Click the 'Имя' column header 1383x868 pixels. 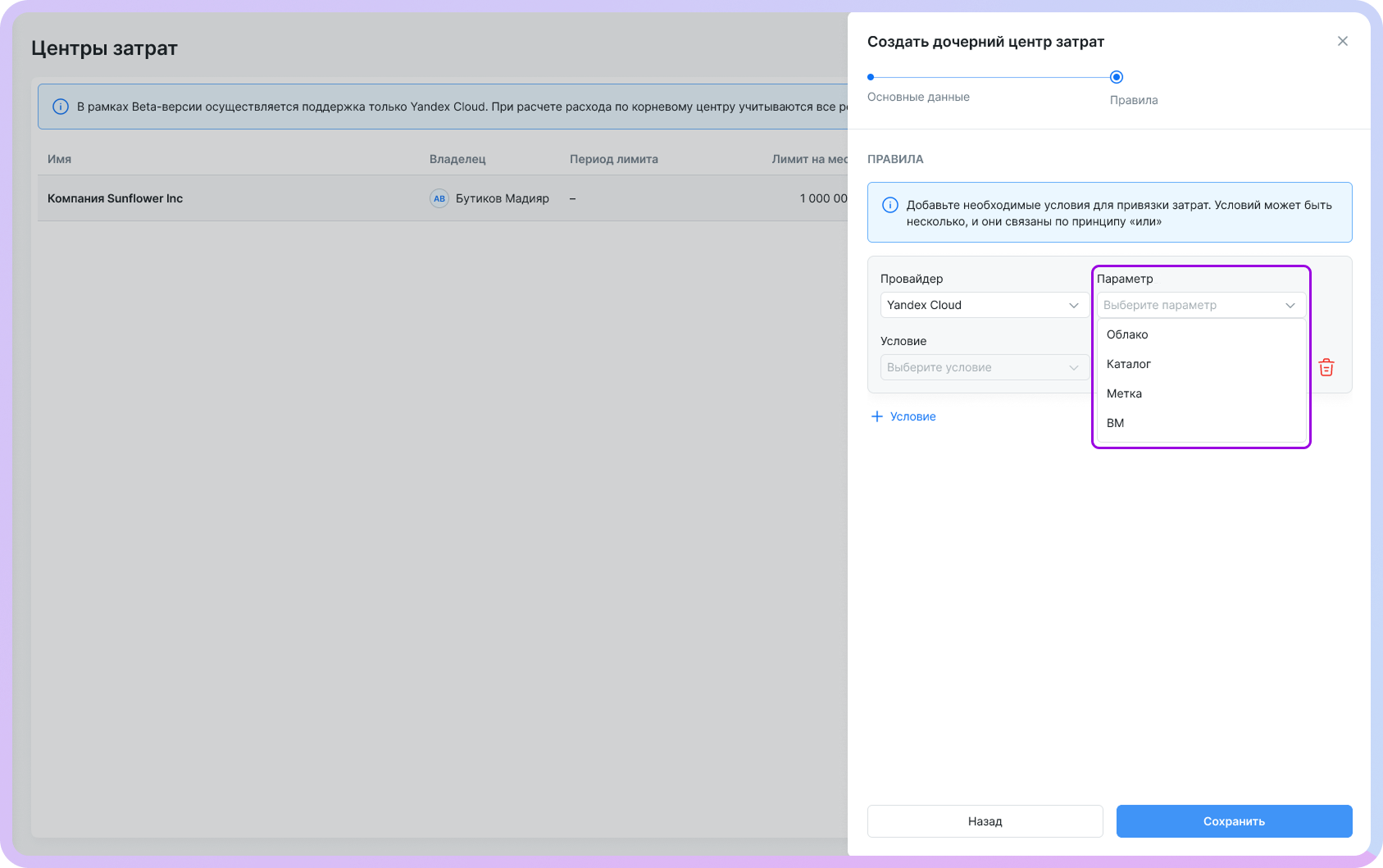pos(59,159)
